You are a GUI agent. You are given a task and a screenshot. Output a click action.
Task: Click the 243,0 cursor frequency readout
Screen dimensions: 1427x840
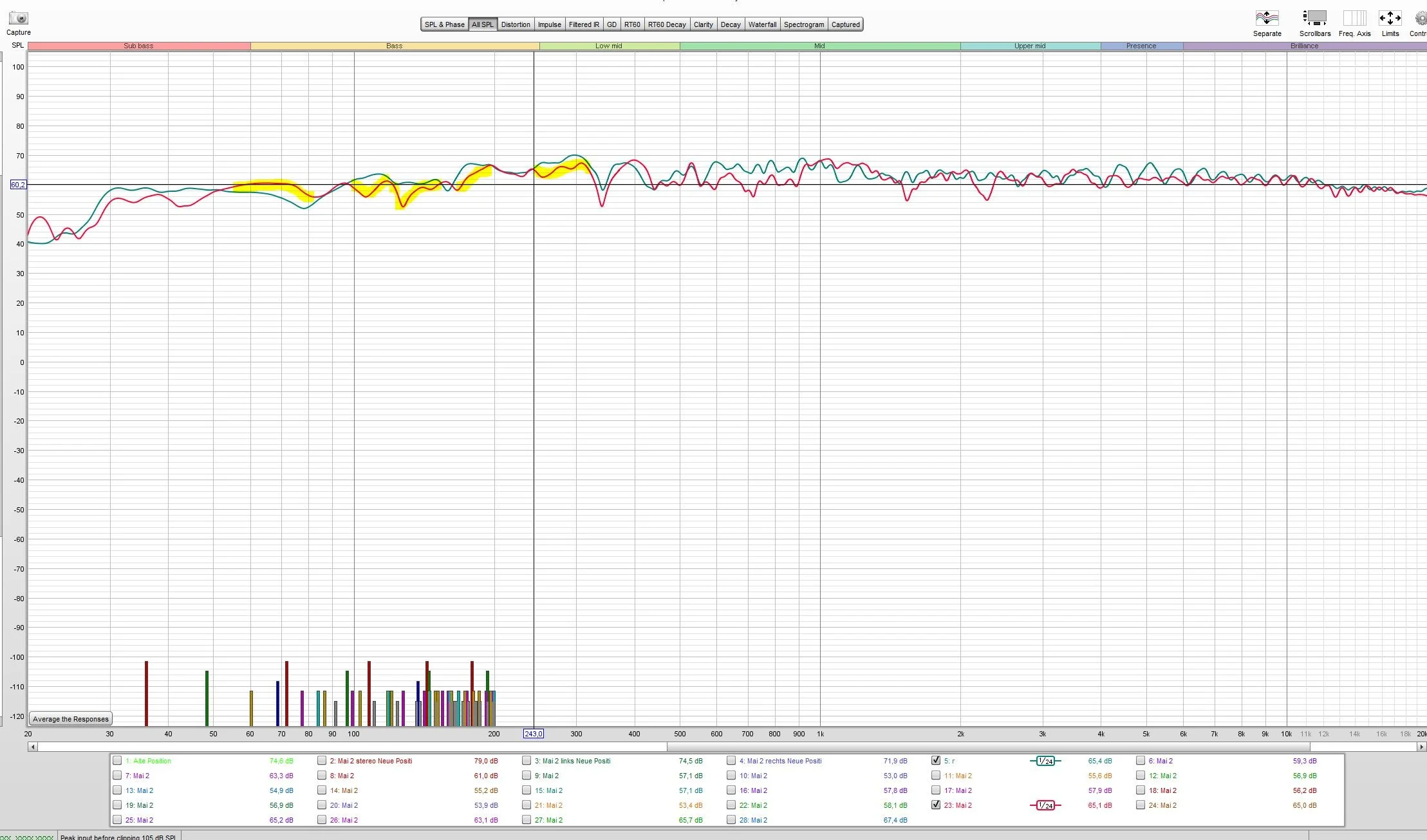tap(534, 734)
